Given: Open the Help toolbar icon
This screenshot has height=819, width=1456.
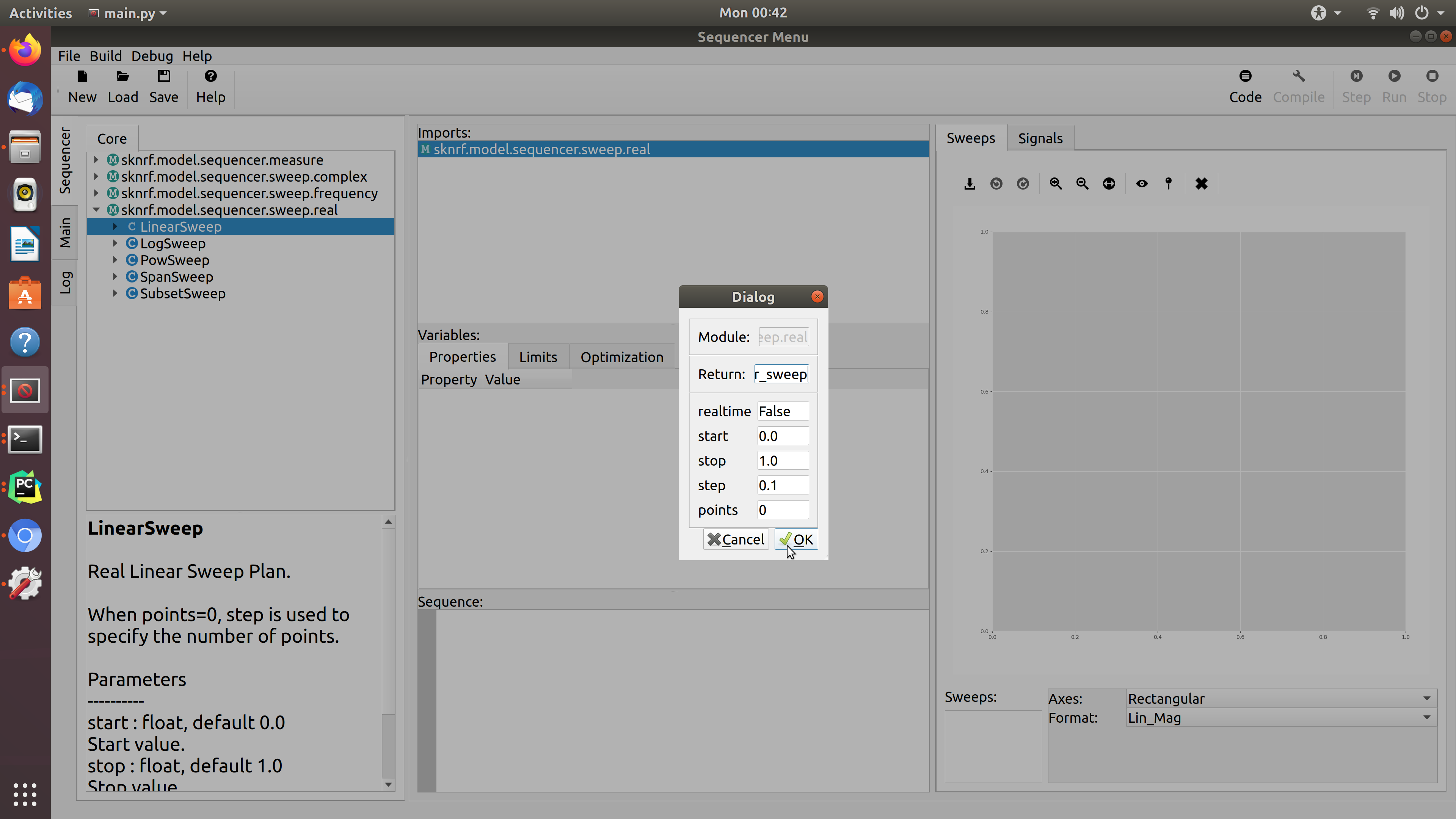Looking at the screenshot, I should (210, 76).
